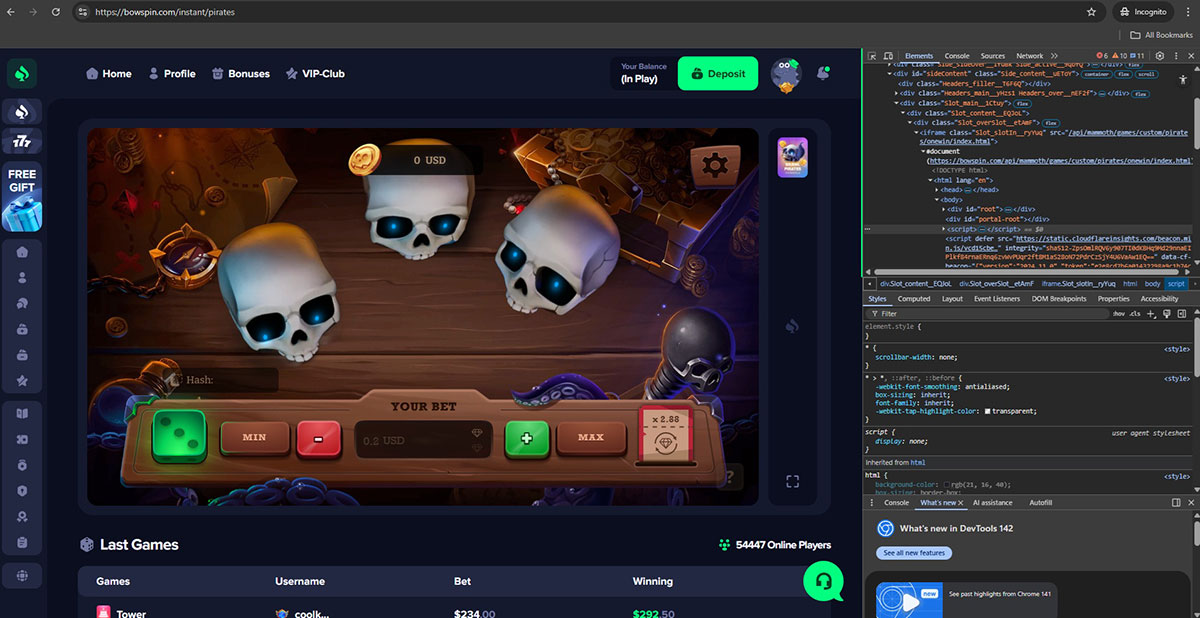Activate DevTools inspect element picker
This screenshot has width=1200, height=618.
click(873, 56)
